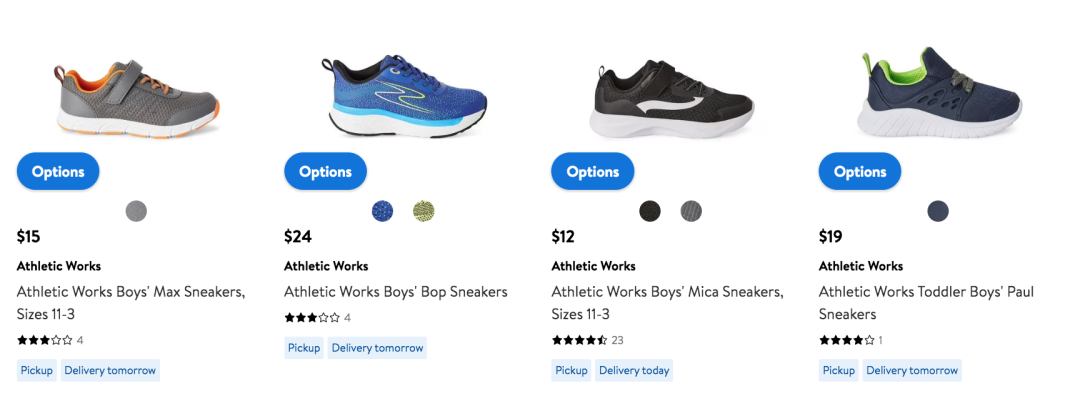Open Athletic Works Boys' Bop Sneakers link
The height and width of the screenshot is (401, 1080).
396,292
